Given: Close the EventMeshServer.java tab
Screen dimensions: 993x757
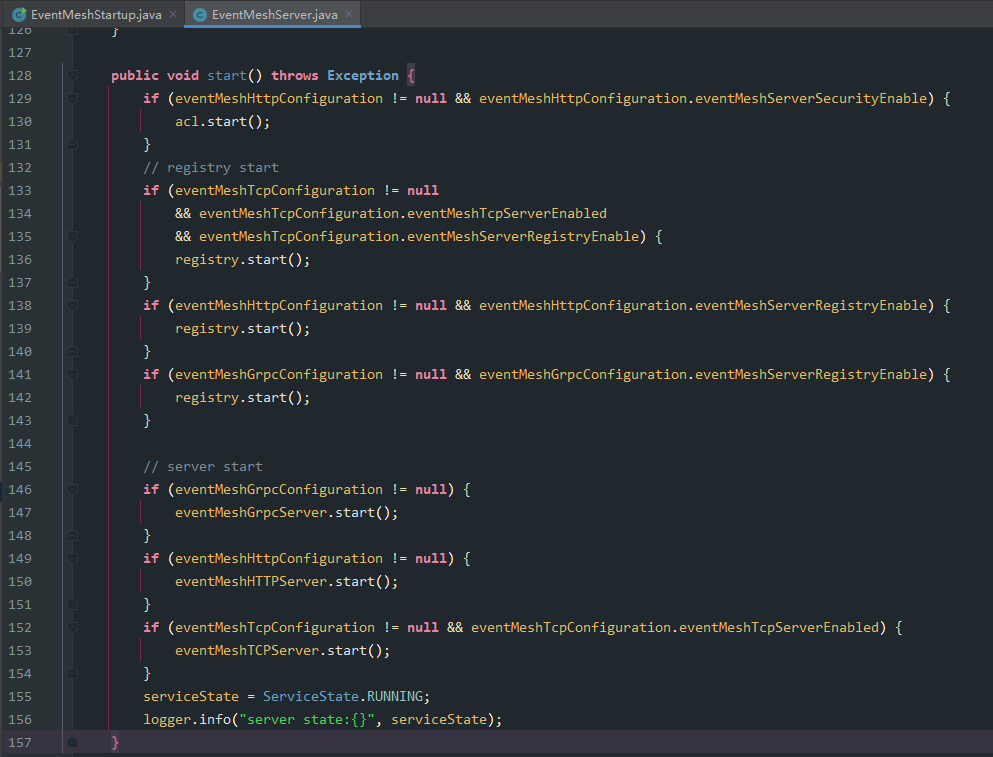Looking at the screenshot, I should coord(349,14).
